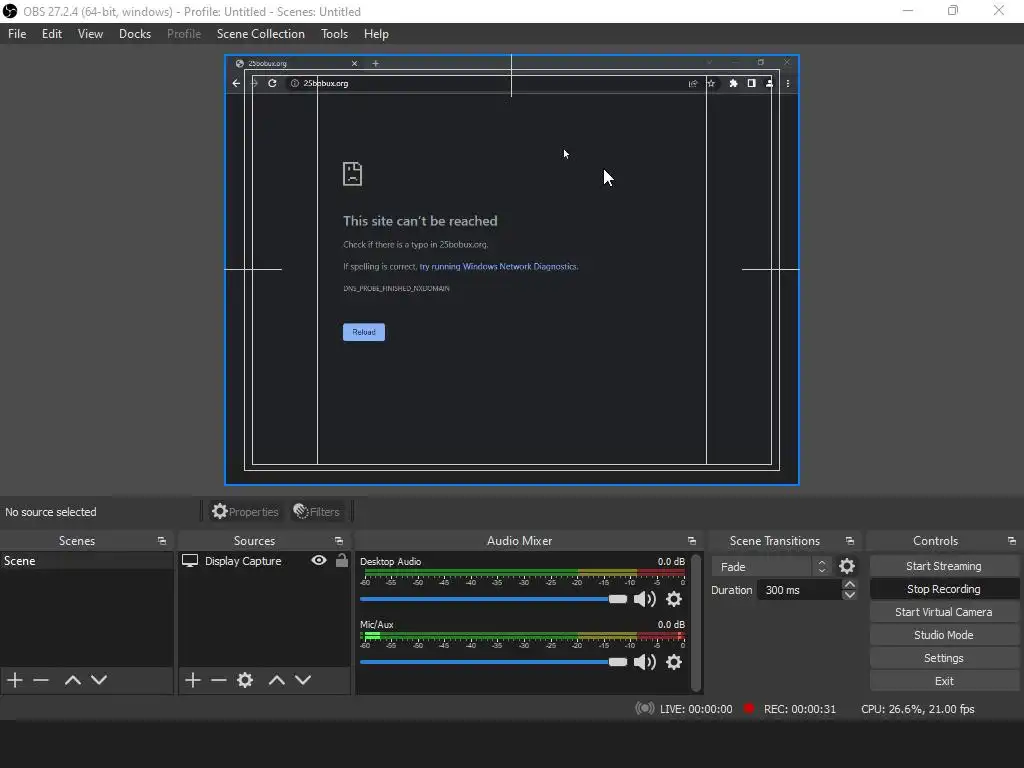The height and width of the screenshot is (768, 1024).
Task: Click the Audio Mixer scrollbar
Action: coord(696,622)
